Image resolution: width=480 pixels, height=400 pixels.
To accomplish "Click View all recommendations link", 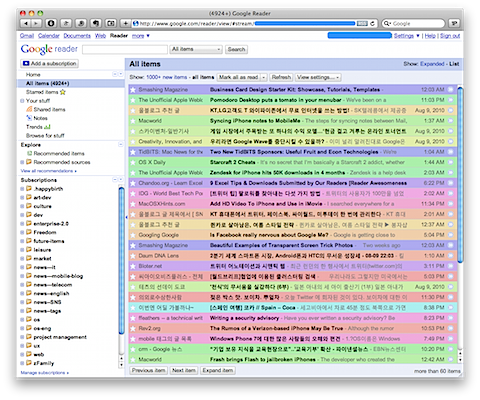I will 48,171.
